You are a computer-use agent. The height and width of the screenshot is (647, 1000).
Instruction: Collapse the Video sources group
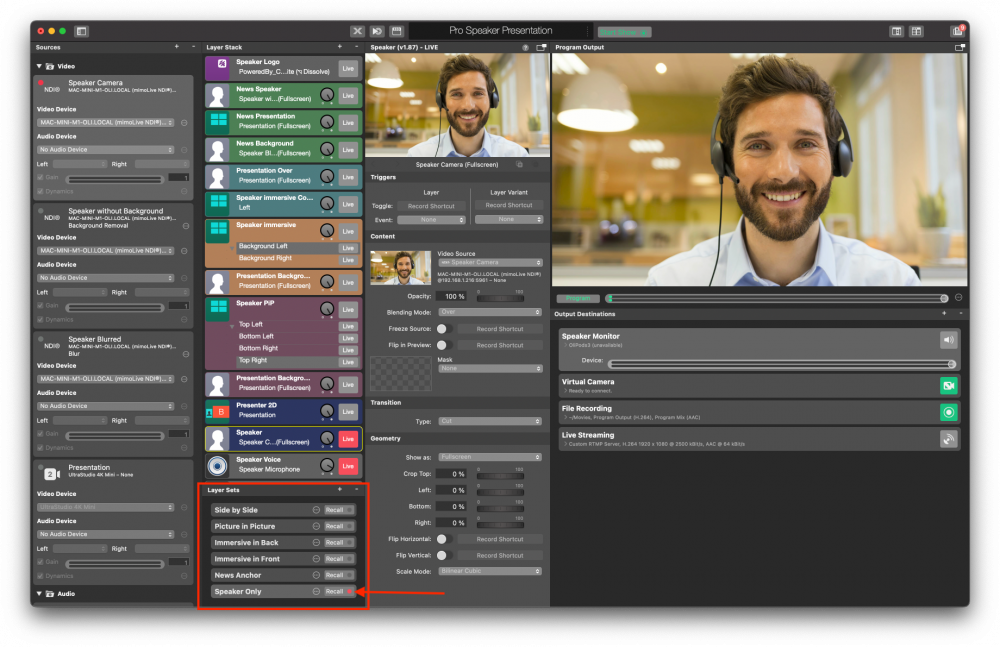point(39,66)
